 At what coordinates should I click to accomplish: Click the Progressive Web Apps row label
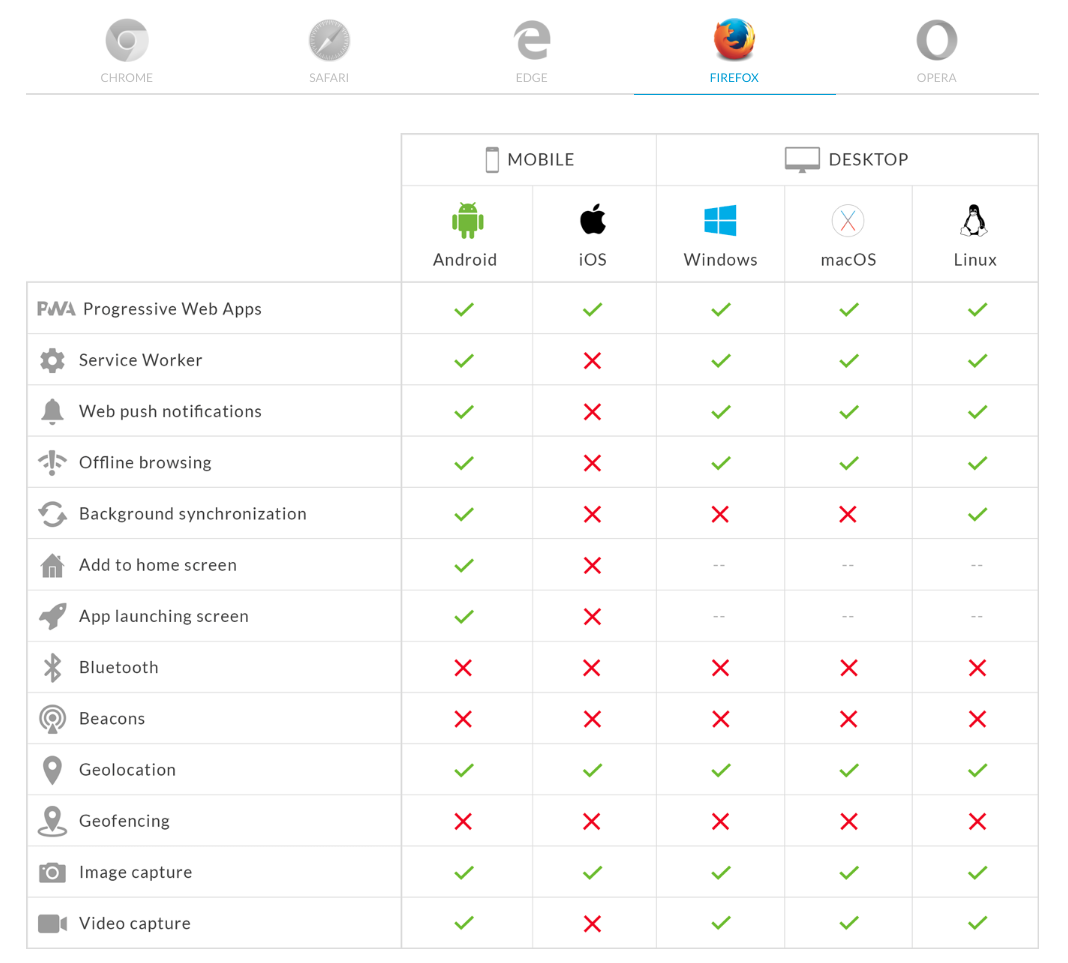[172, 309]
